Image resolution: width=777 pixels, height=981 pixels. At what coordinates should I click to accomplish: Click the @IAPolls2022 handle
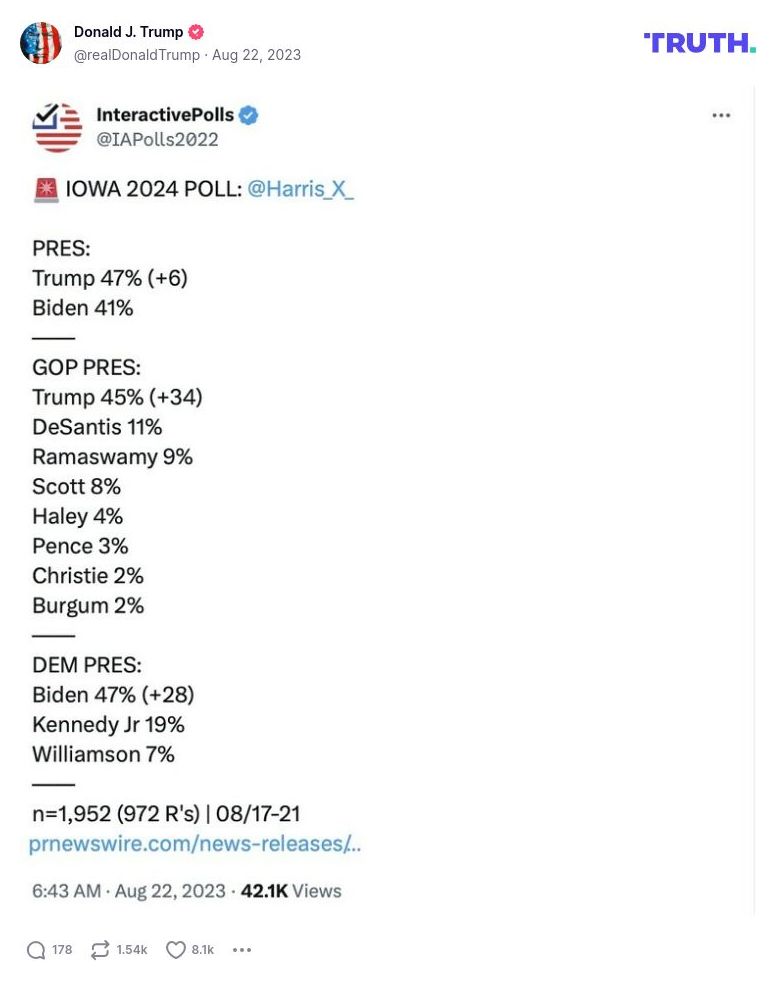(157, 140)
